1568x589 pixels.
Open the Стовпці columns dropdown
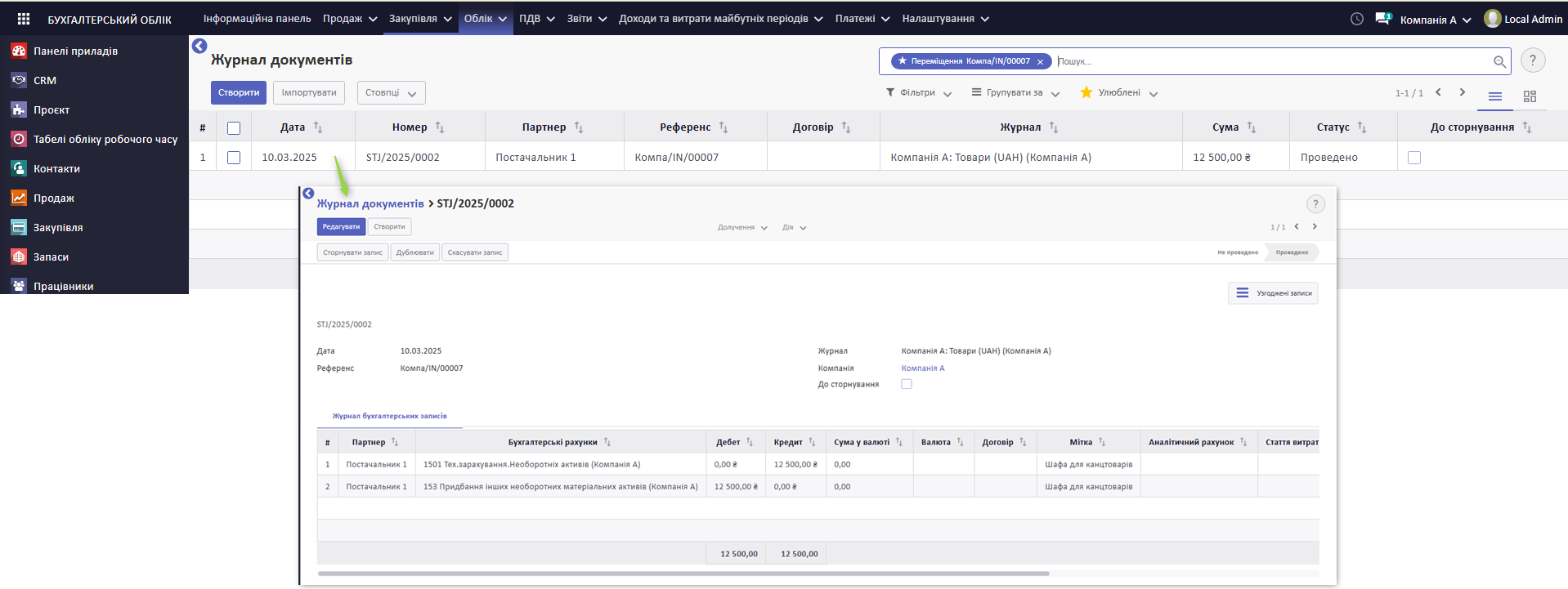[x=391, y=92]
